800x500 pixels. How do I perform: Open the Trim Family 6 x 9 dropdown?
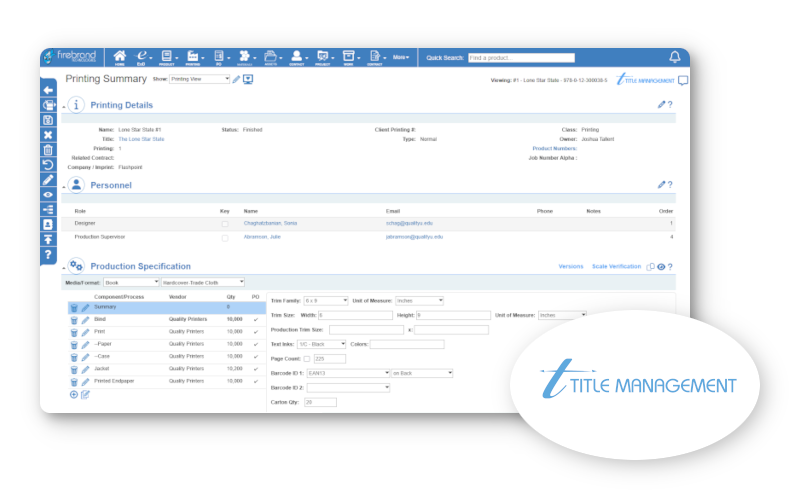coord(326,301)
